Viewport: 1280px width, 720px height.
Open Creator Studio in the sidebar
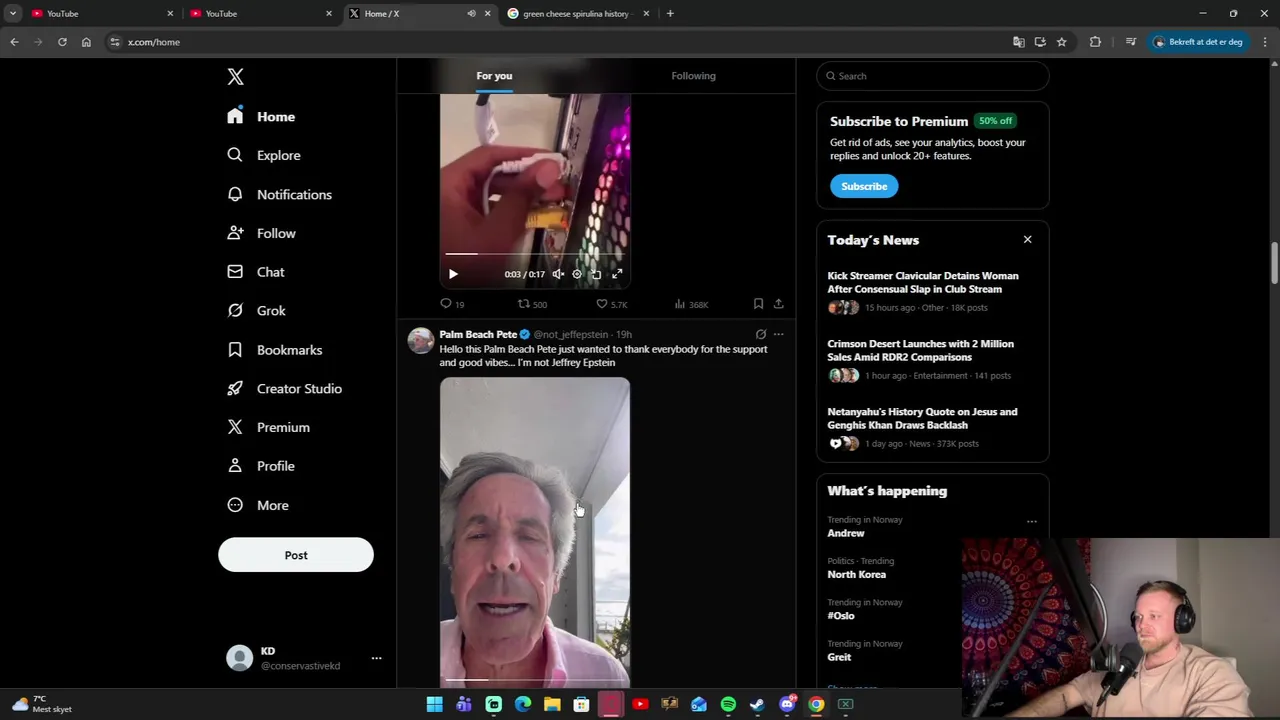coord(284,388)
